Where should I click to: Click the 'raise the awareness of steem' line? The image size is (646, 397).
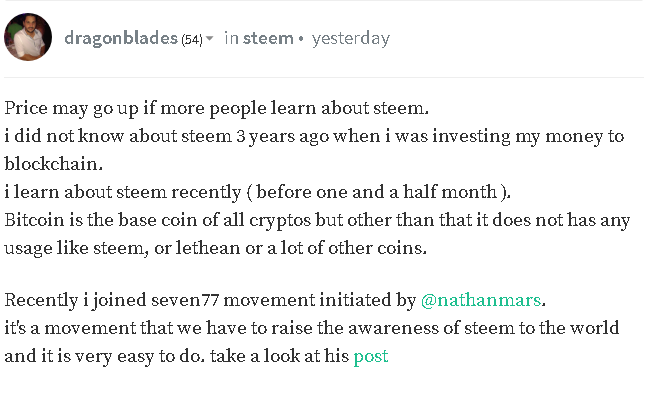point(311,328)
